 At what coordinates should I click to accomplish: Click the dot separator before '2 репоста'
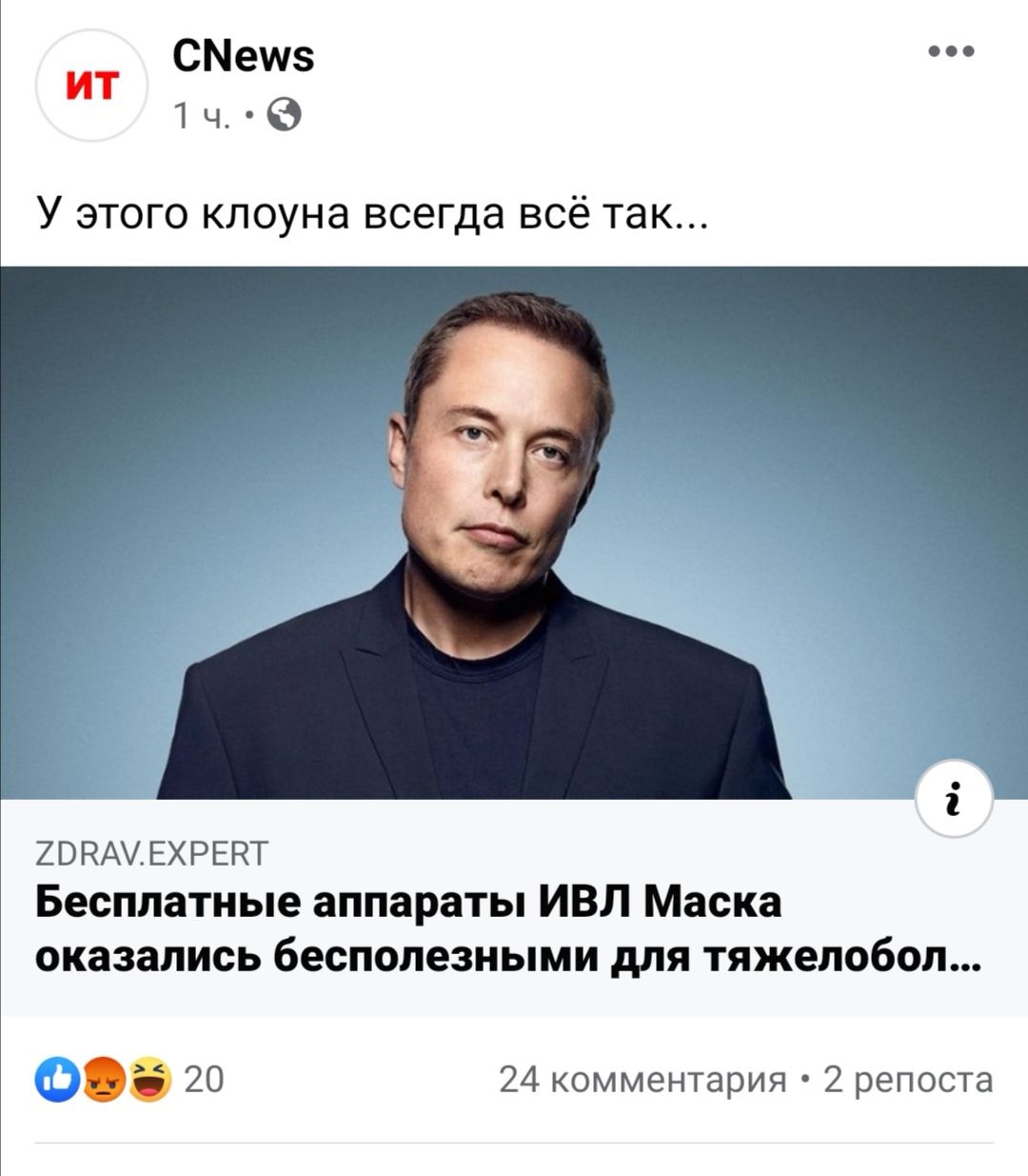(805, 1081)
